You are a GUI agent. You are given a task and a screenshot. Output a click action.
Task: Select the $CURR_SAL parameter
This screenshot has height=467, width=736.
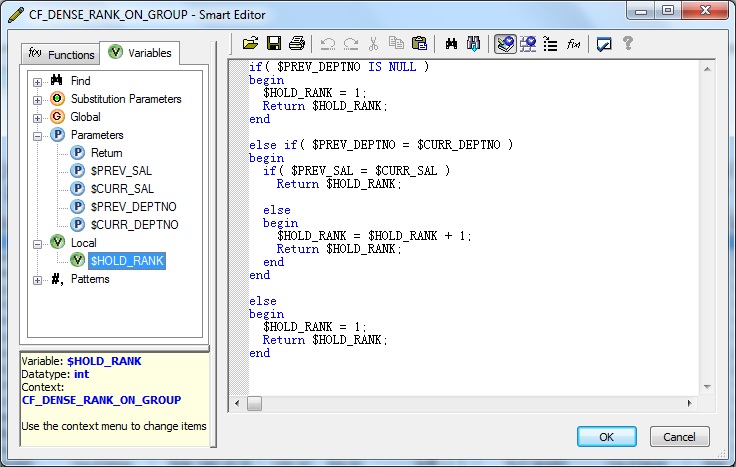[122, 189]
